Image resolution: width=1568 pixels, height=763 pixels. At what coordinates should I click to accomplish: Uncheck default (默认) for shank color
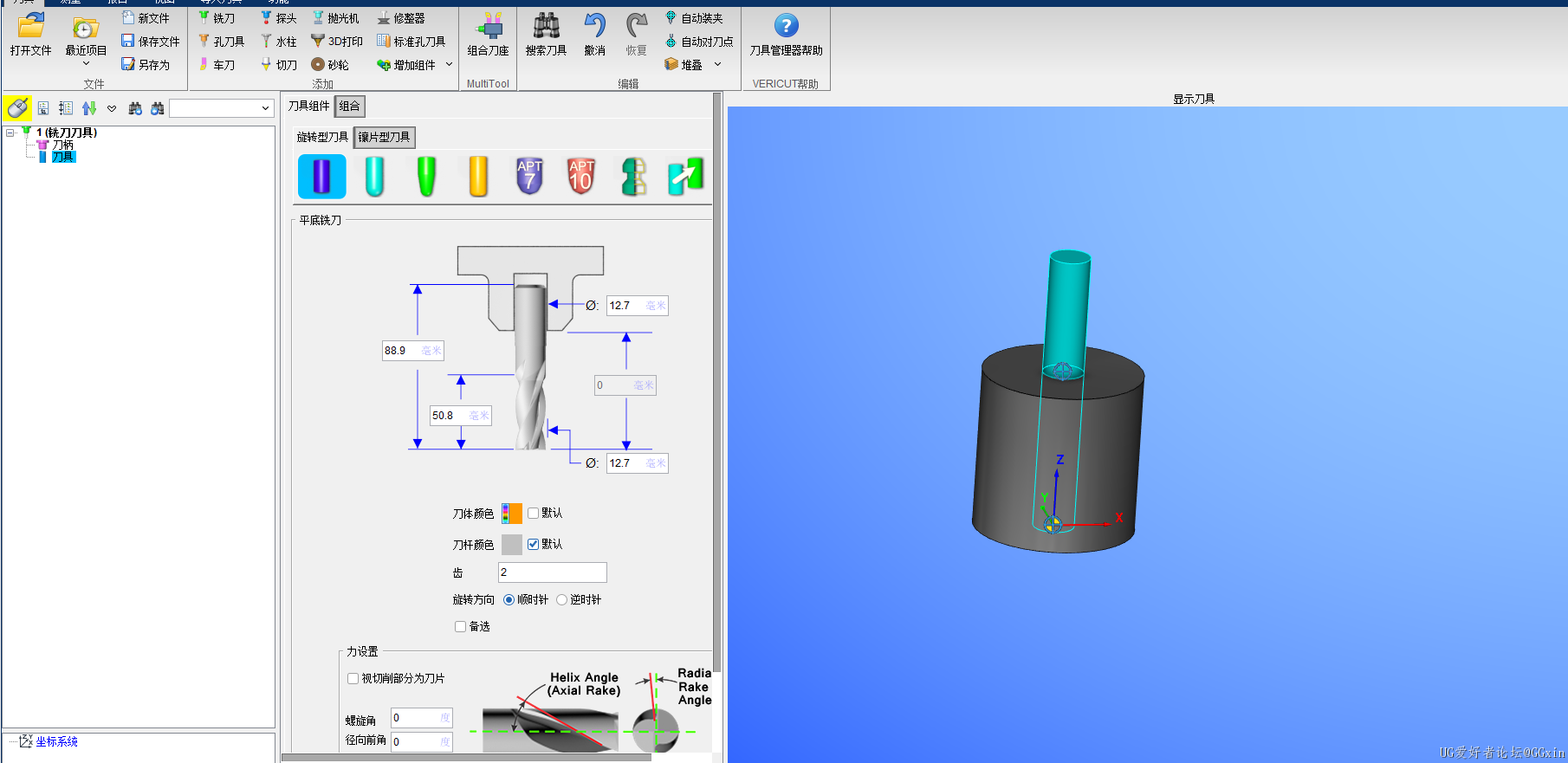(533, 544)
